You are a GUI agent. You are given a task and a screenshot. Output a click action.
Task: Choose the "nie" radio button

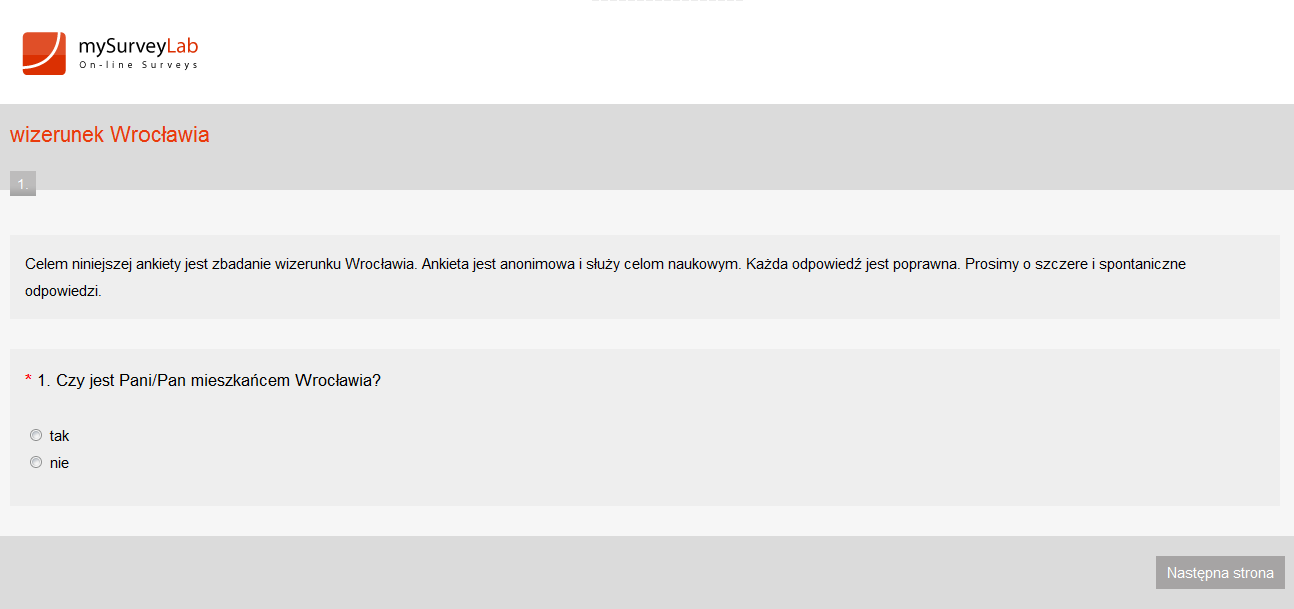pos(36,462)
